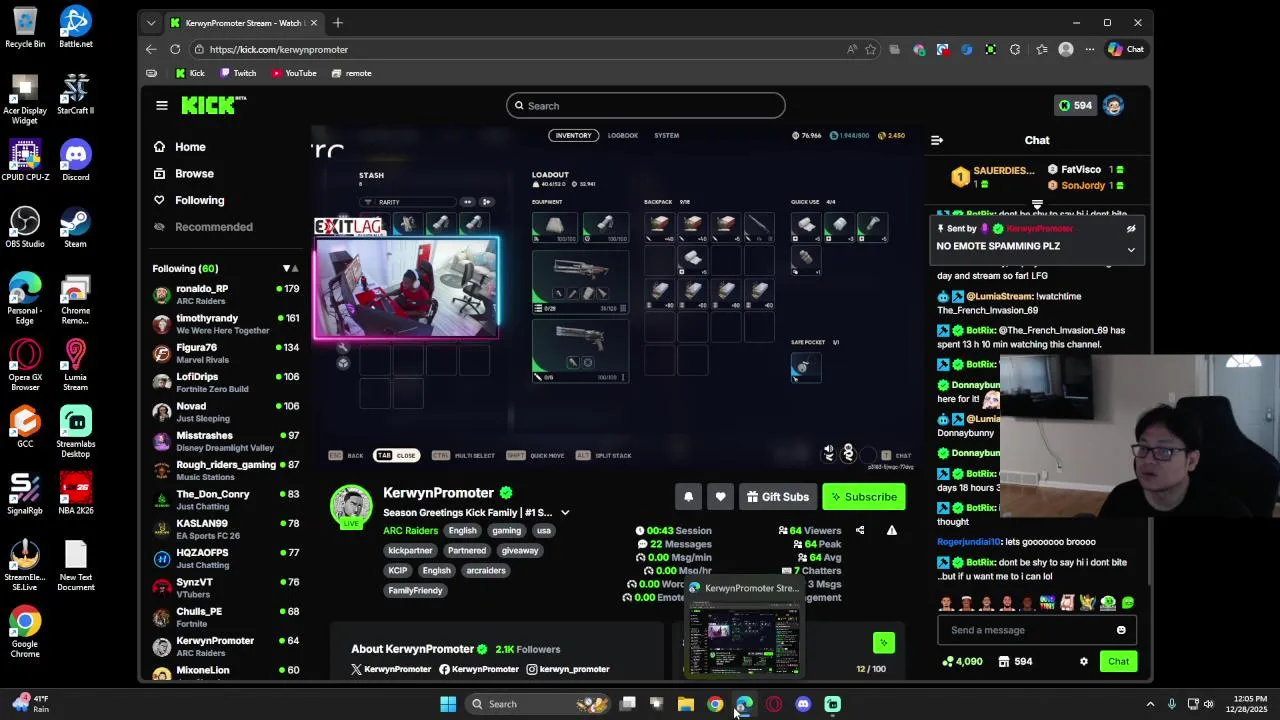The width and height of the screenshot is (1280, 720).
Task: Collapse the Following list arrow
Action: [x=286, y=268]
